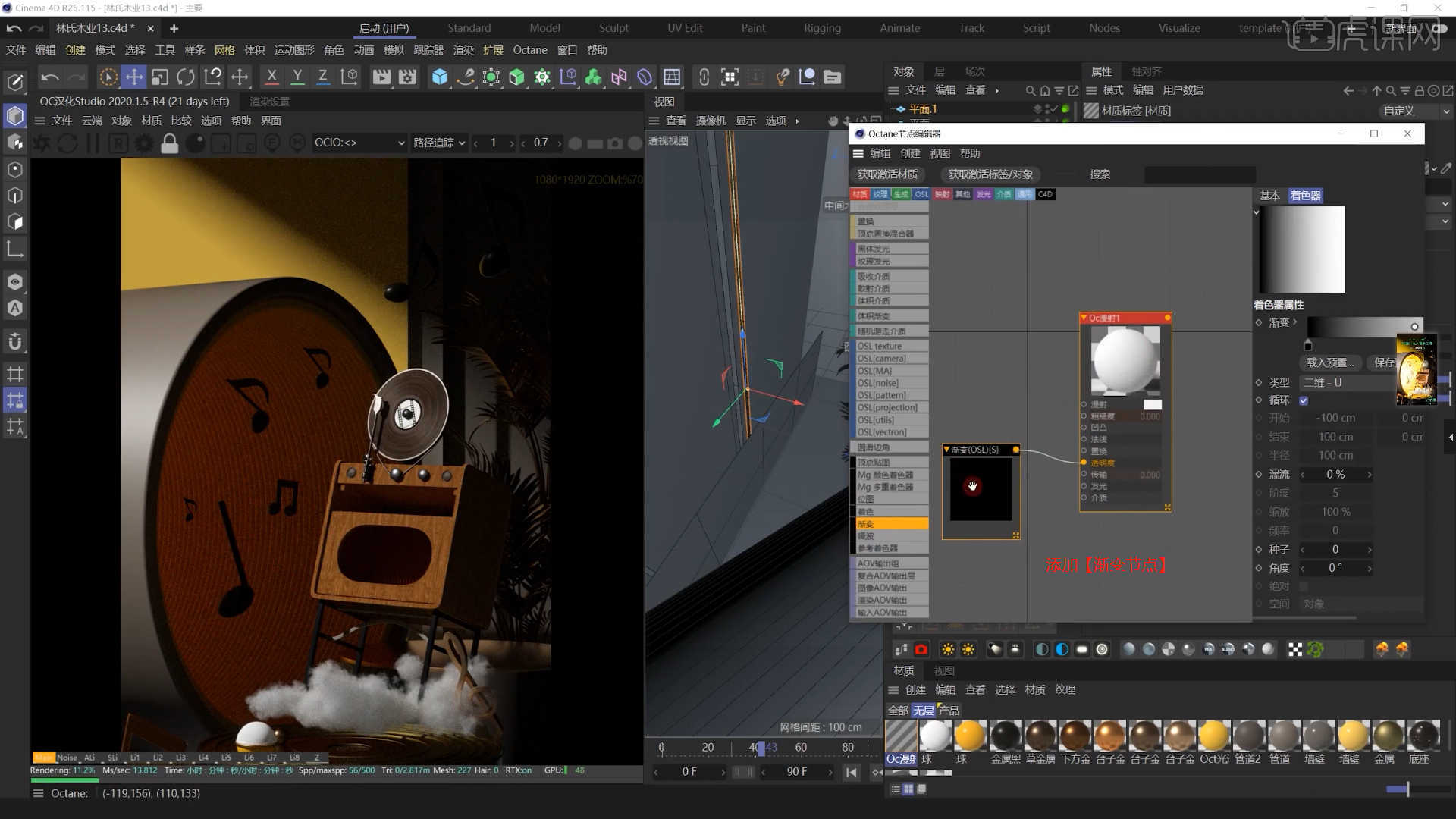Click the Octane lock resolution padlock icon

coord(170,143)
